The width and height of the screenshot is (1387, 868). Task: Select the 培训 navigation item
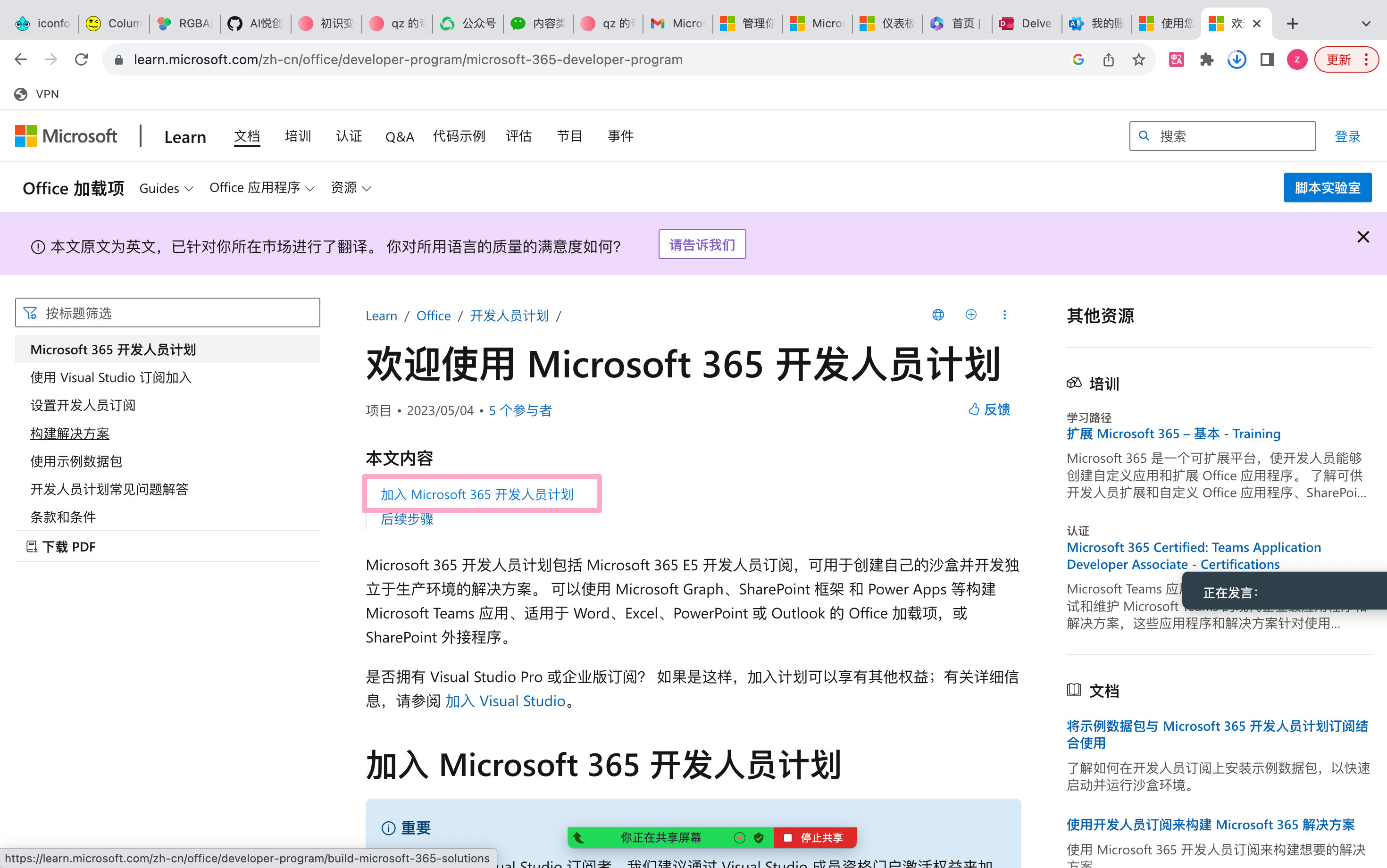click(298, 136)
